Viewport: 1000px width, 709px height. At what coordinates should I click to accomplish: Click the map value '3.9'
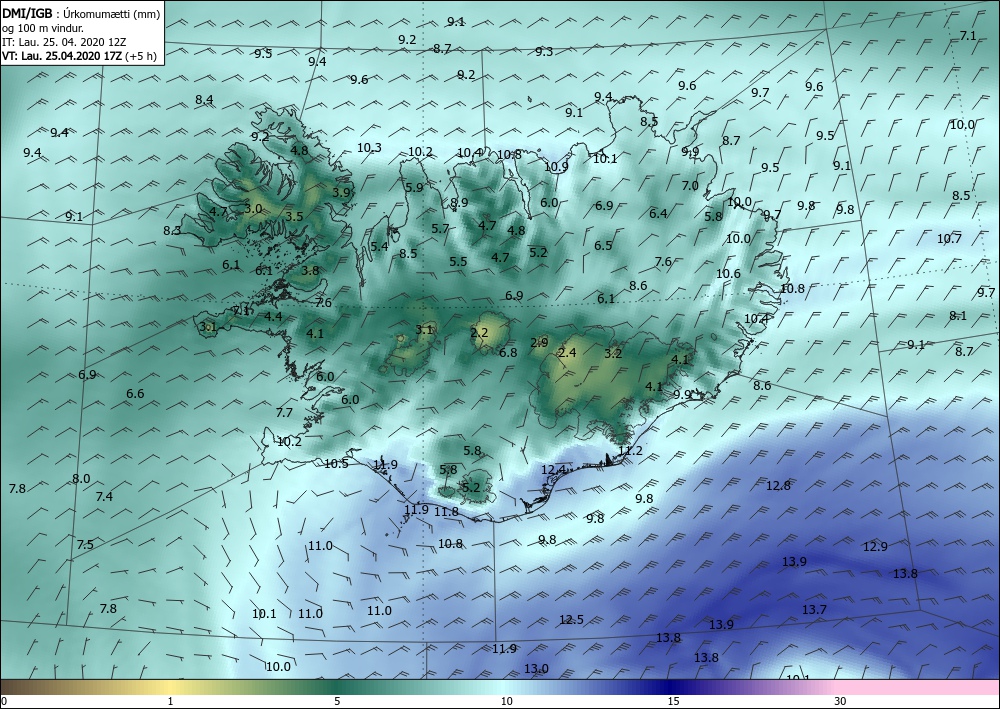click(x=341, y=192)
